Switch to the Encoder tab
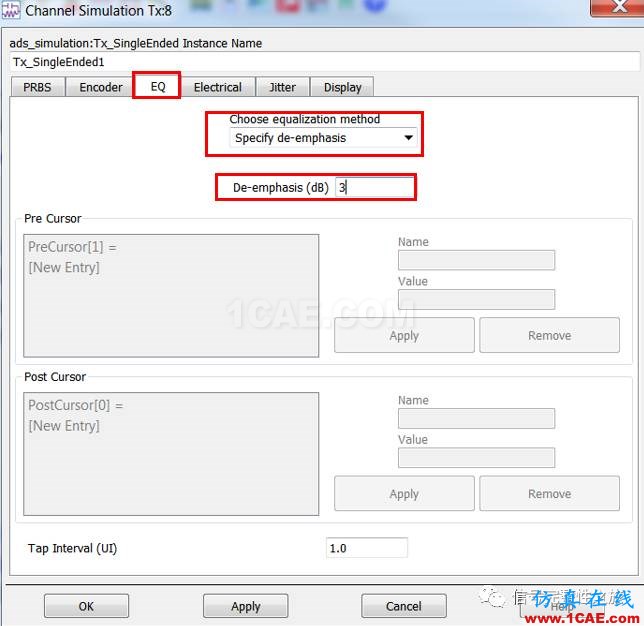 (x=101, y=87)
